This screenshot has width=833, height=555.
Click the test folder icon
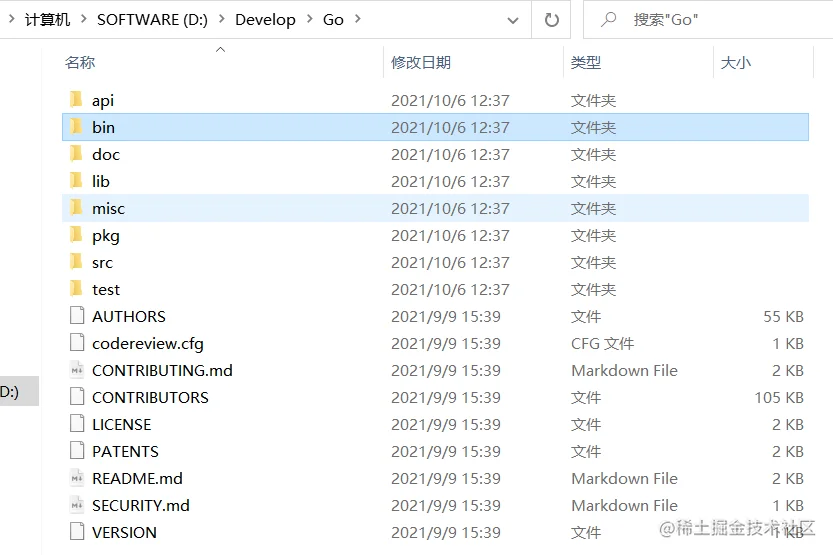tap(76, 288)
